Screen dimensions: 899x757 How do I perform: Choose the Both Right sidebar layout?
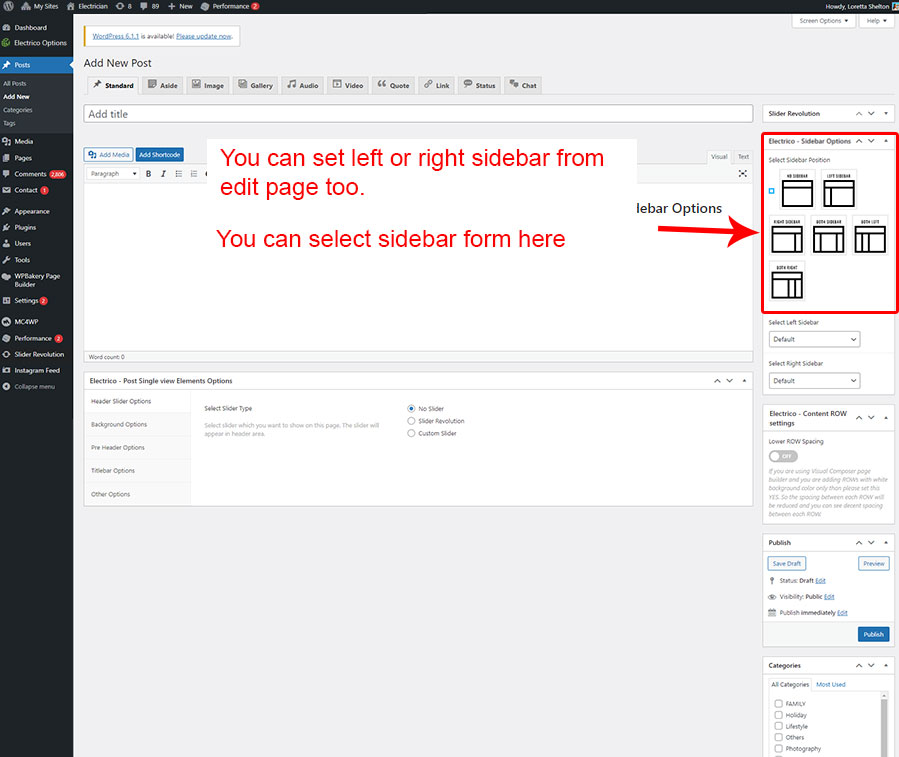click(788, 282)
